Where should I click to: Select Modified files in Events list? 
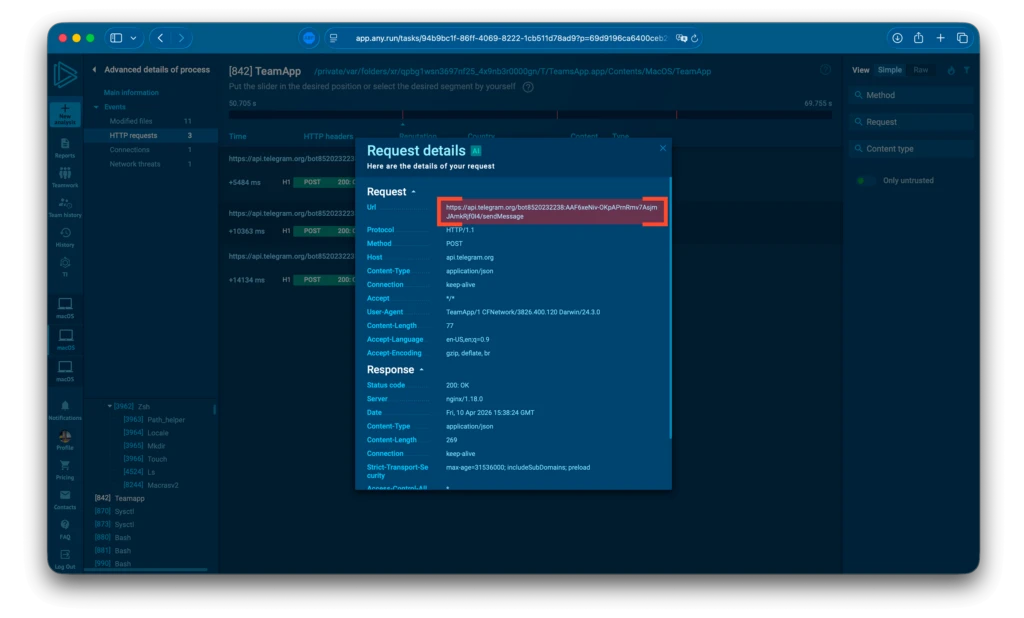130,121
